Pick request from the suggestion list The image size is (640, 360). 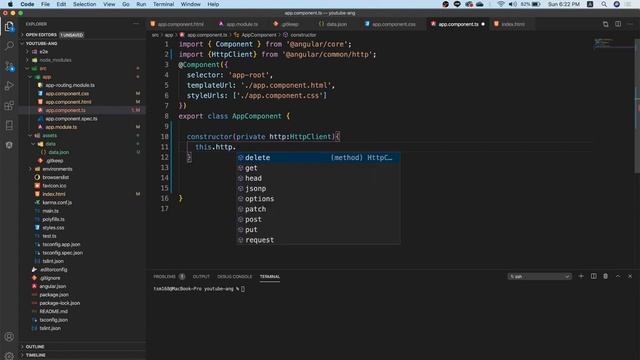(318, 240)
